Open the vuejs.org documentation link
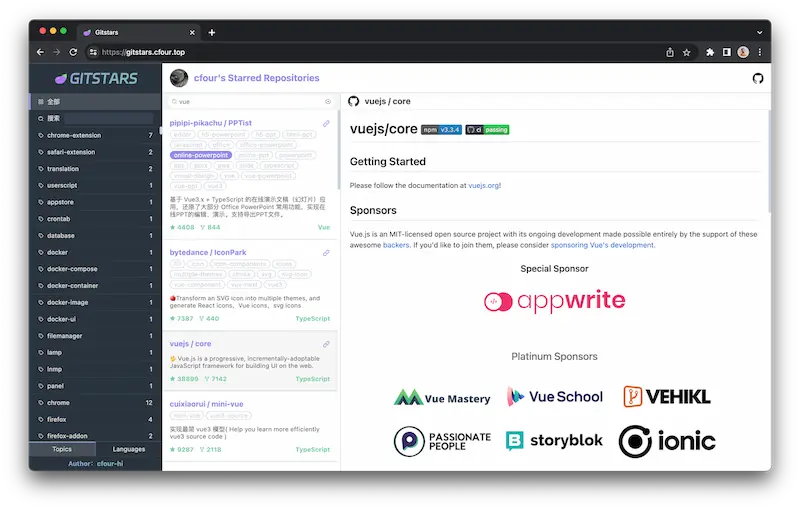 (x=484, y=186)
